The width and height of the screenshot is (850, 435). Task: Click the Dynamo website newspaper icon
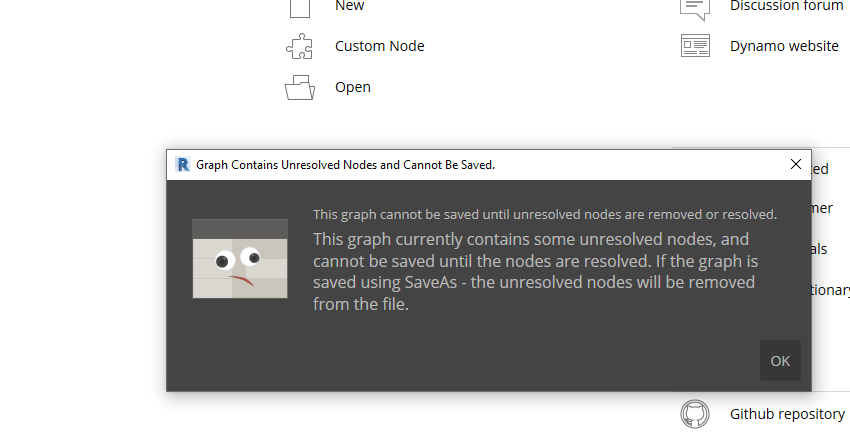695,46
